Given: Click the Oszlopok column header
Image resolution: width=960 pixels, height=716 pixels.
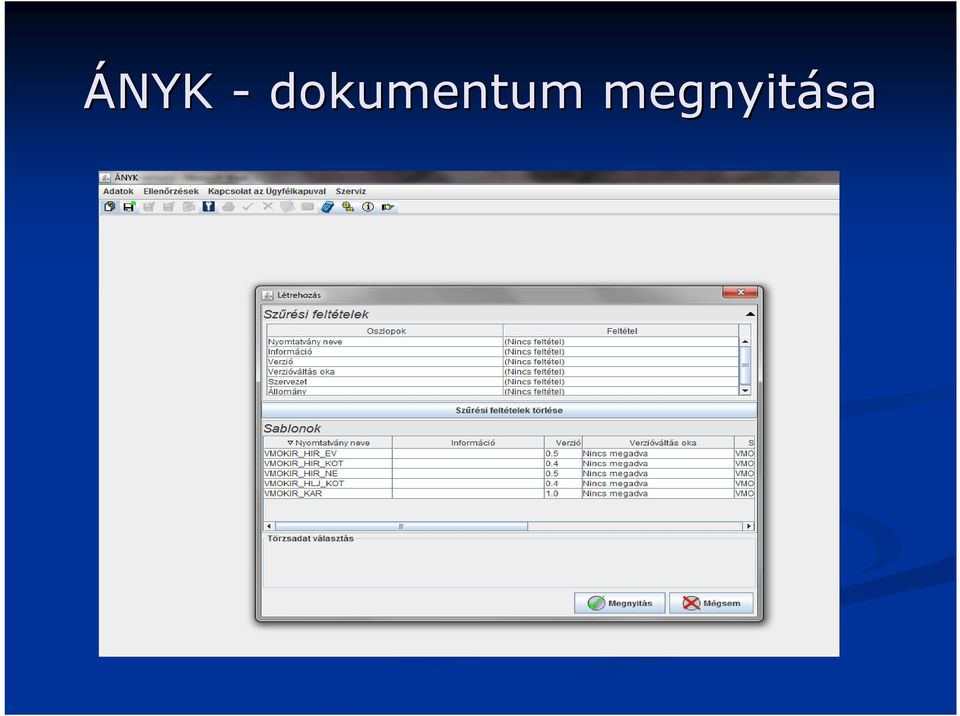Looking at the screenshot, I should [x=386, y=331].
